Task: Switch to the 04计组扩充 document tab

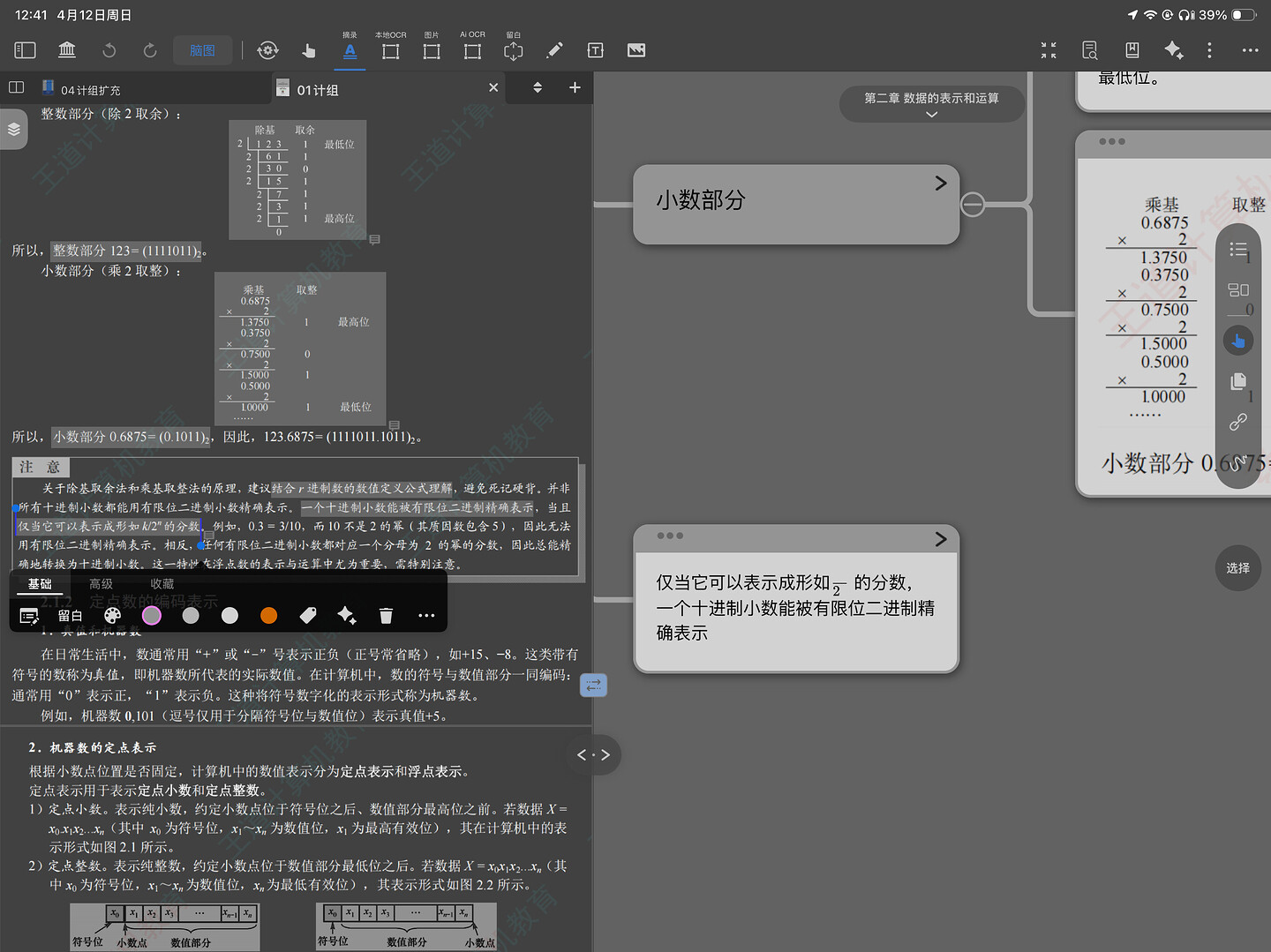Action: tap(90, 90)
